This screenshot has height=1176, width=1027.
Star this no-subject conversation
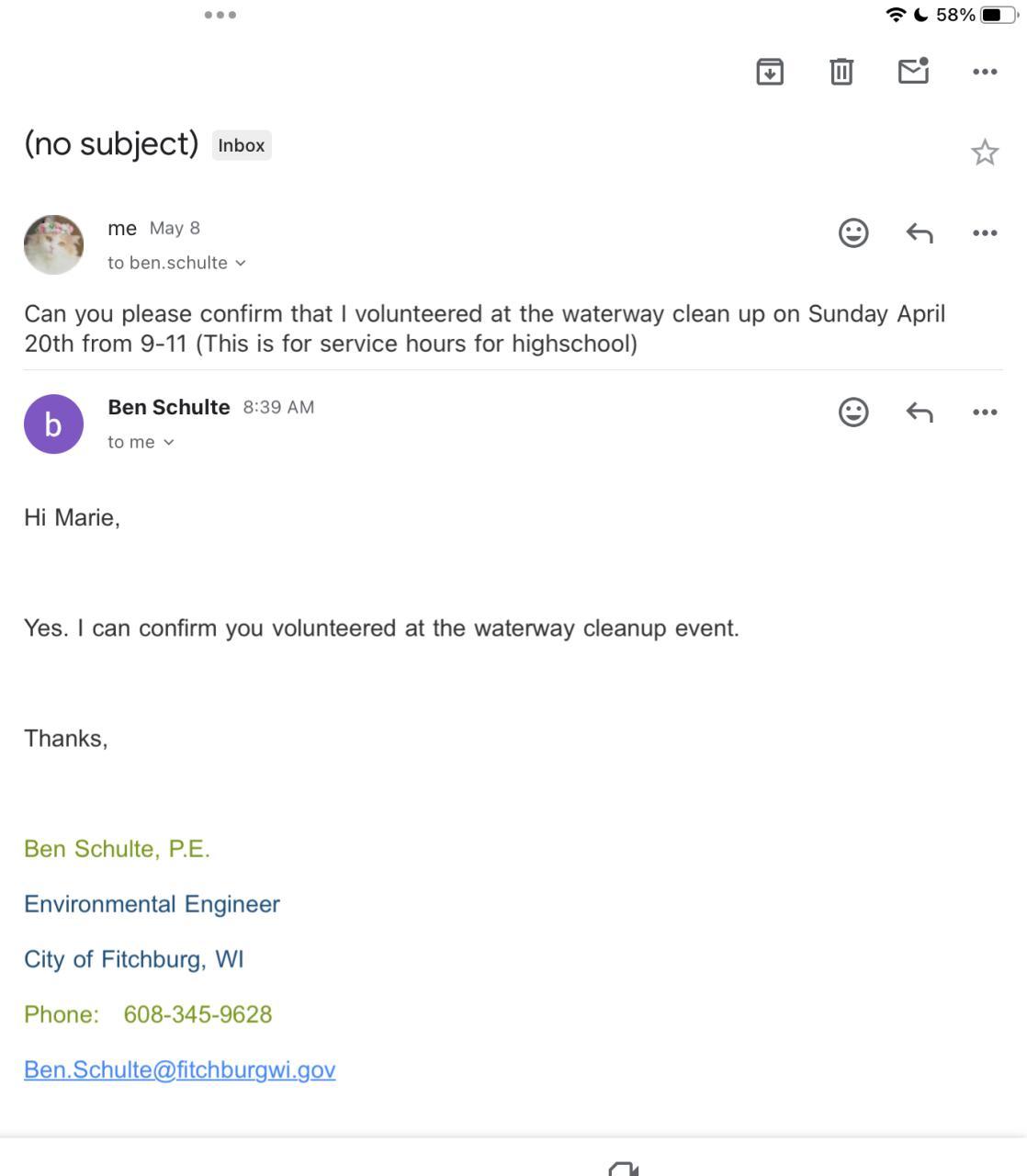click(985, 152)
